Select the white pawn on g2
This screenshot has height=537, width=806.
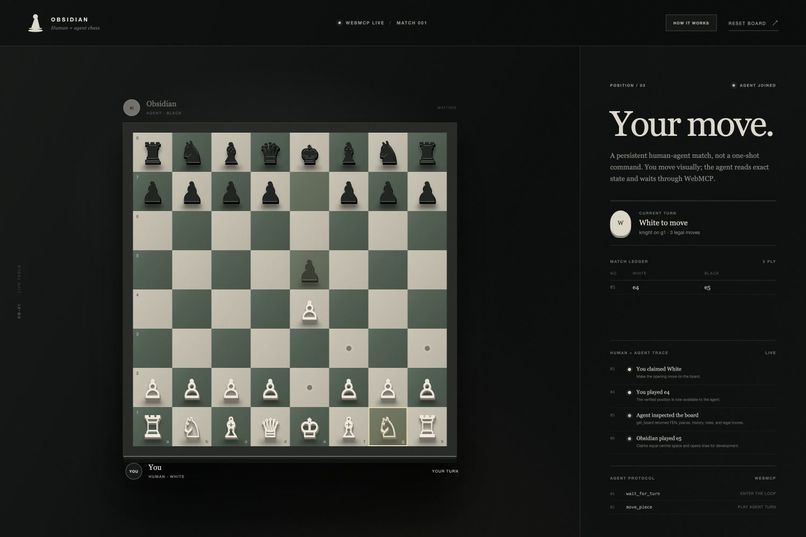click(388, 388)
